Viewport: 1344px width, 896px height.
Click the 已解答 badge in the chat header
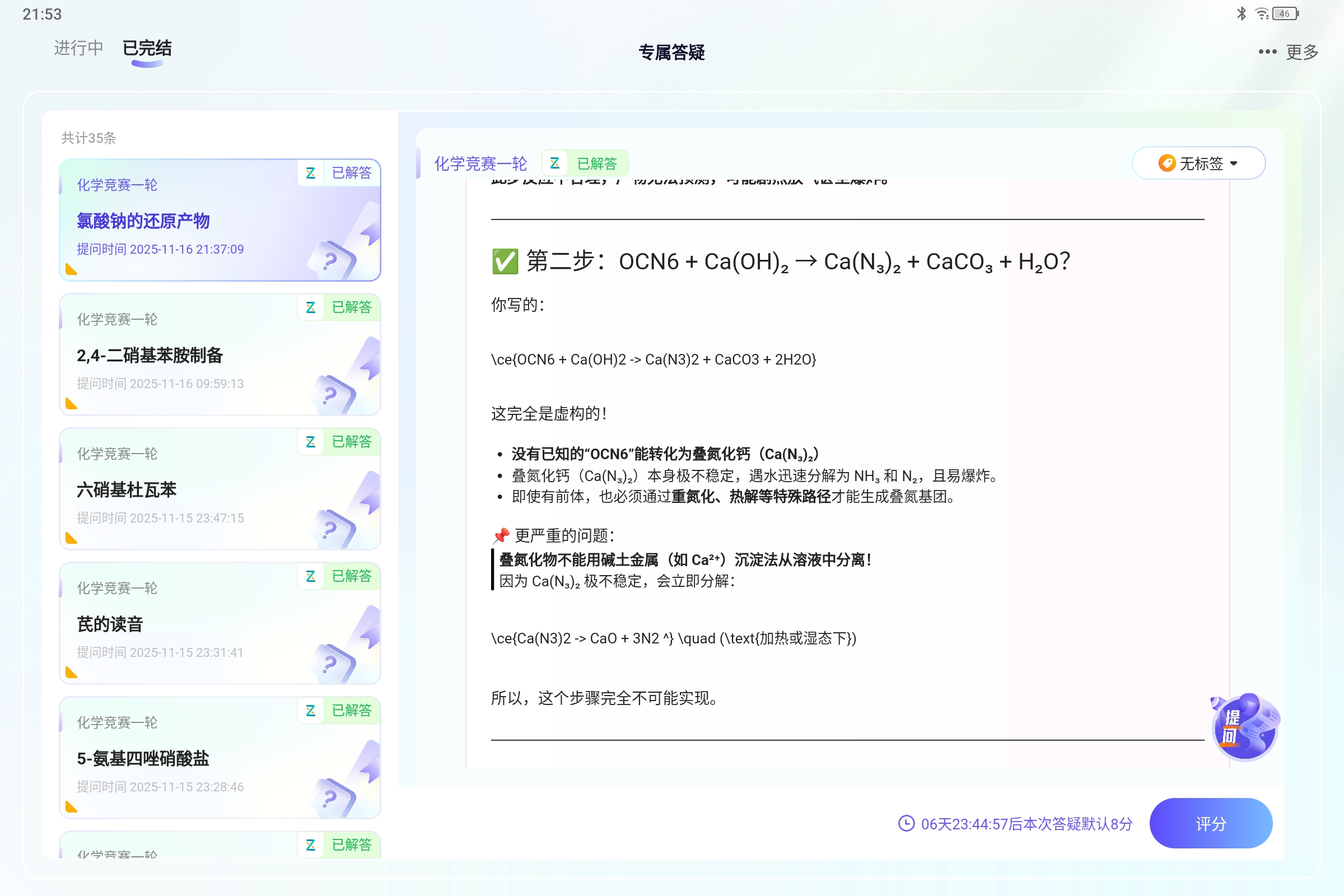(600, 164)
